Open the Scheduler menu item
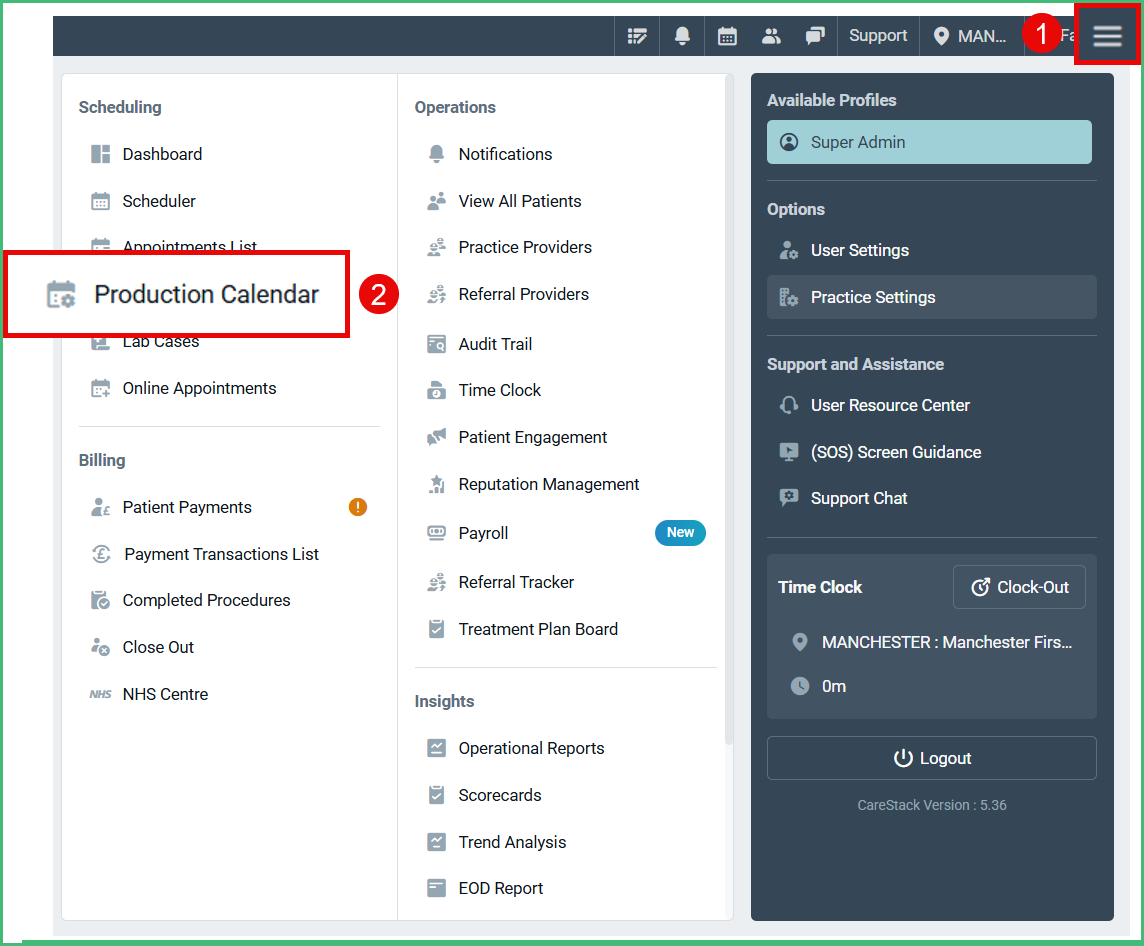Viewport: 1144px width, 946px height. 159,201
